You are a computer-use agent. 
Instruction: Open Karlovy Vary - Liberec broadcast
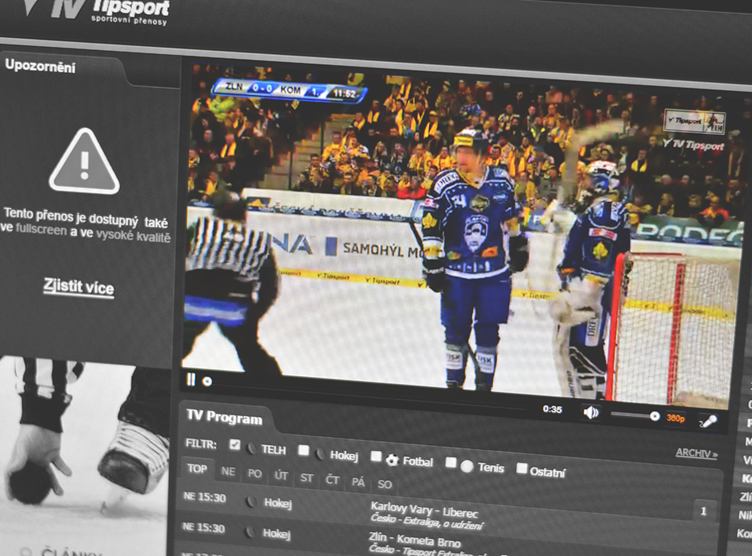(x=424, y=510)
